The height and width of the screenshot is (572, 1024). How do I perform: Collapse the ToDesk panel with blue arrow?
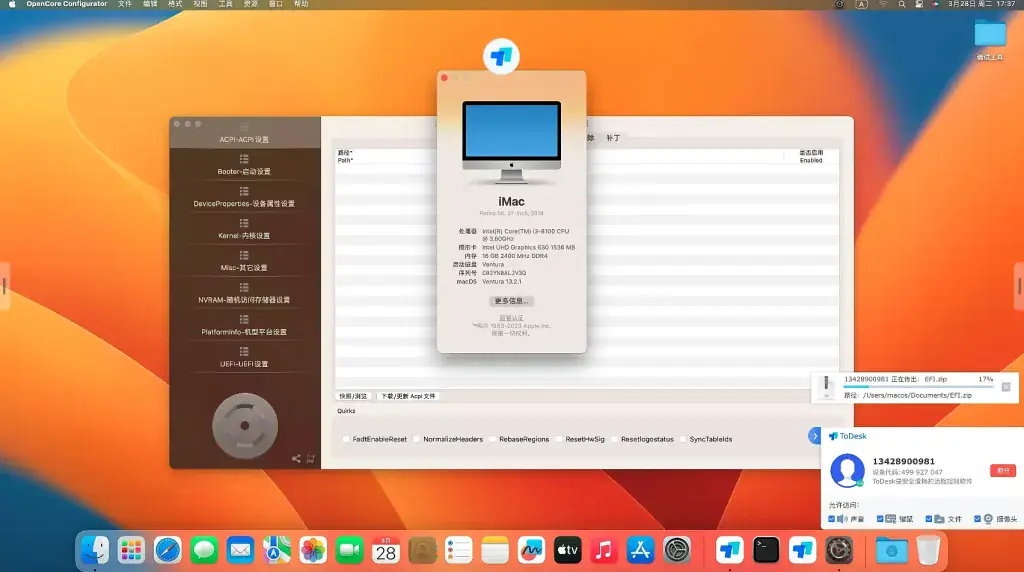(814, 436)
